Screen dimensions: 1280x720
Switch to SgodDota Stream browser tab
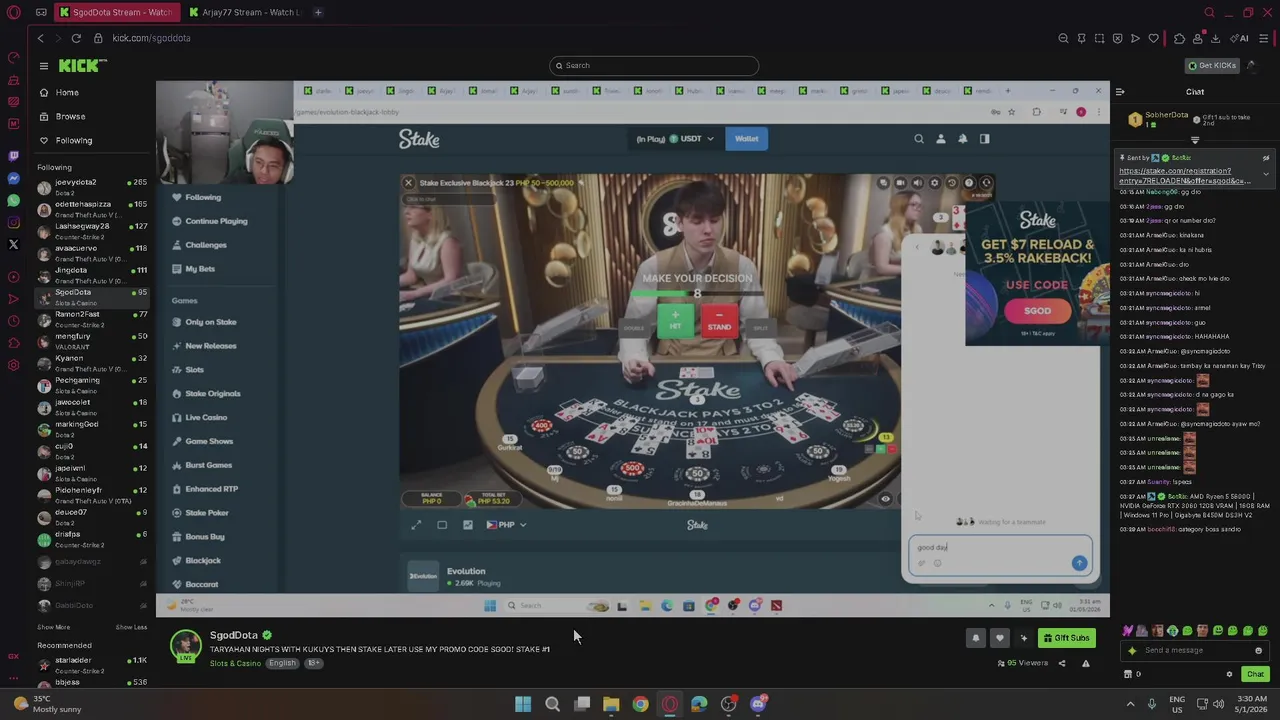tap(115, 12)
